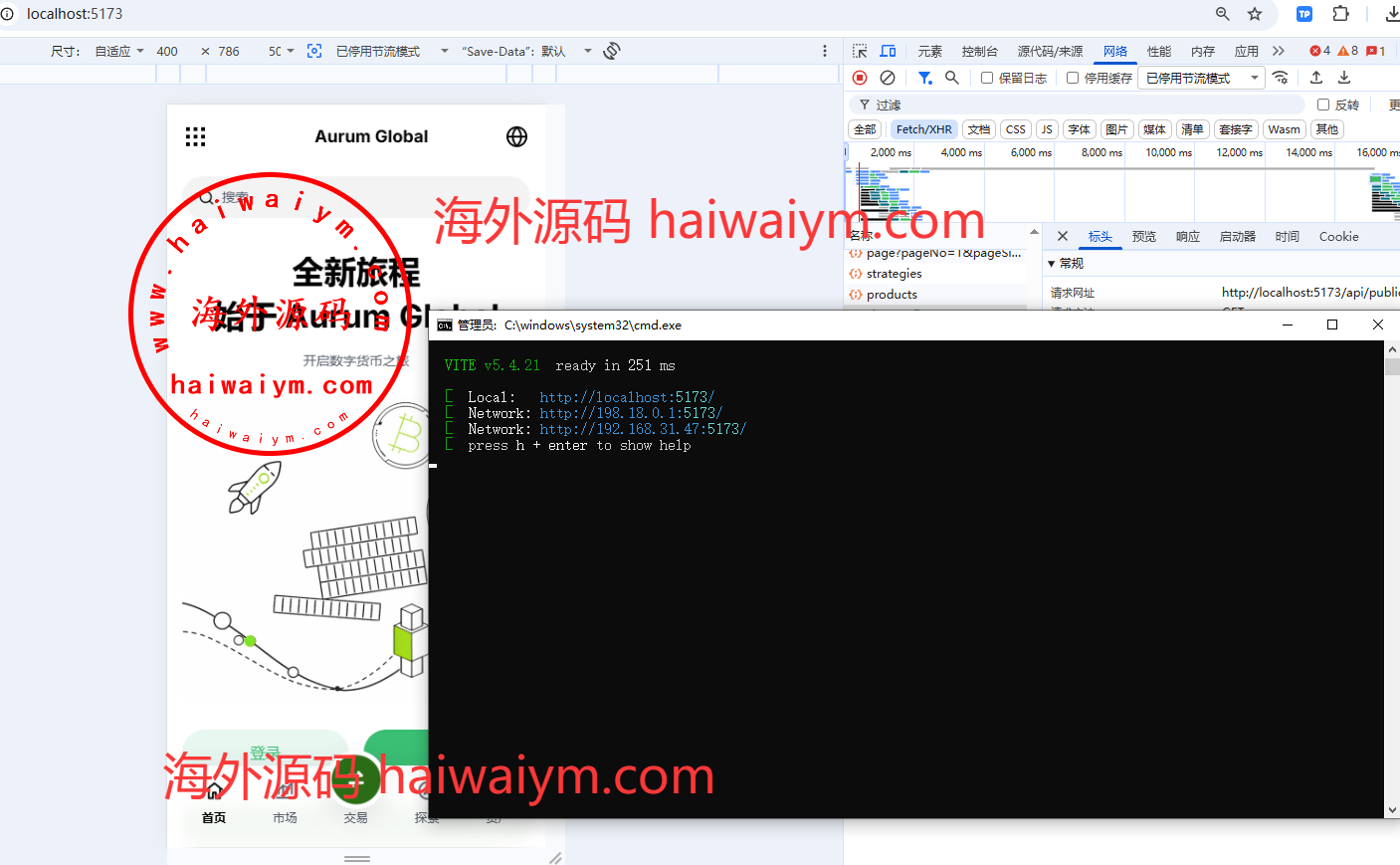Screen dimensions: 1400x865
Task: Click the capture screenshot icon in device toolbar
Action: point(314,51)
